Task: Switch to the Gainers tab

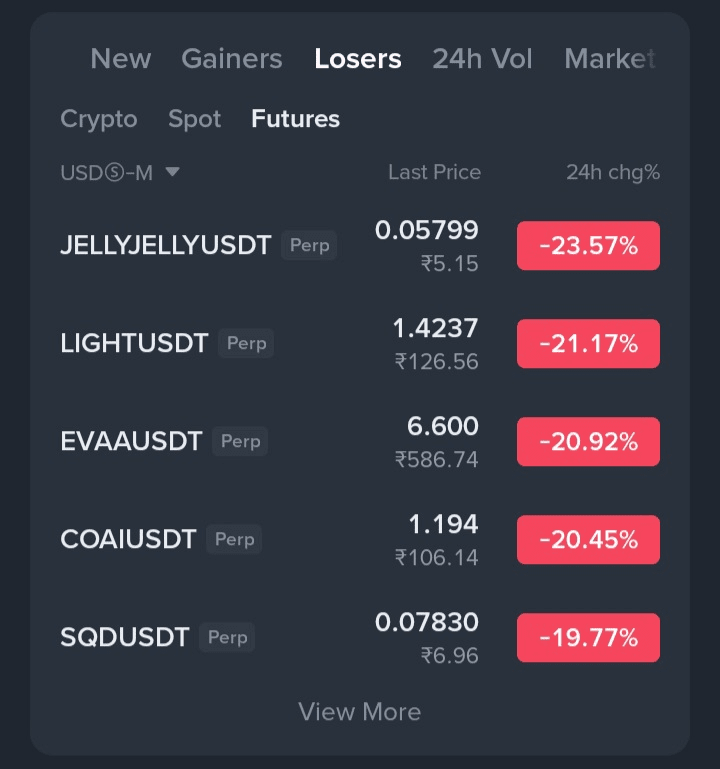Action: [232, 58]
